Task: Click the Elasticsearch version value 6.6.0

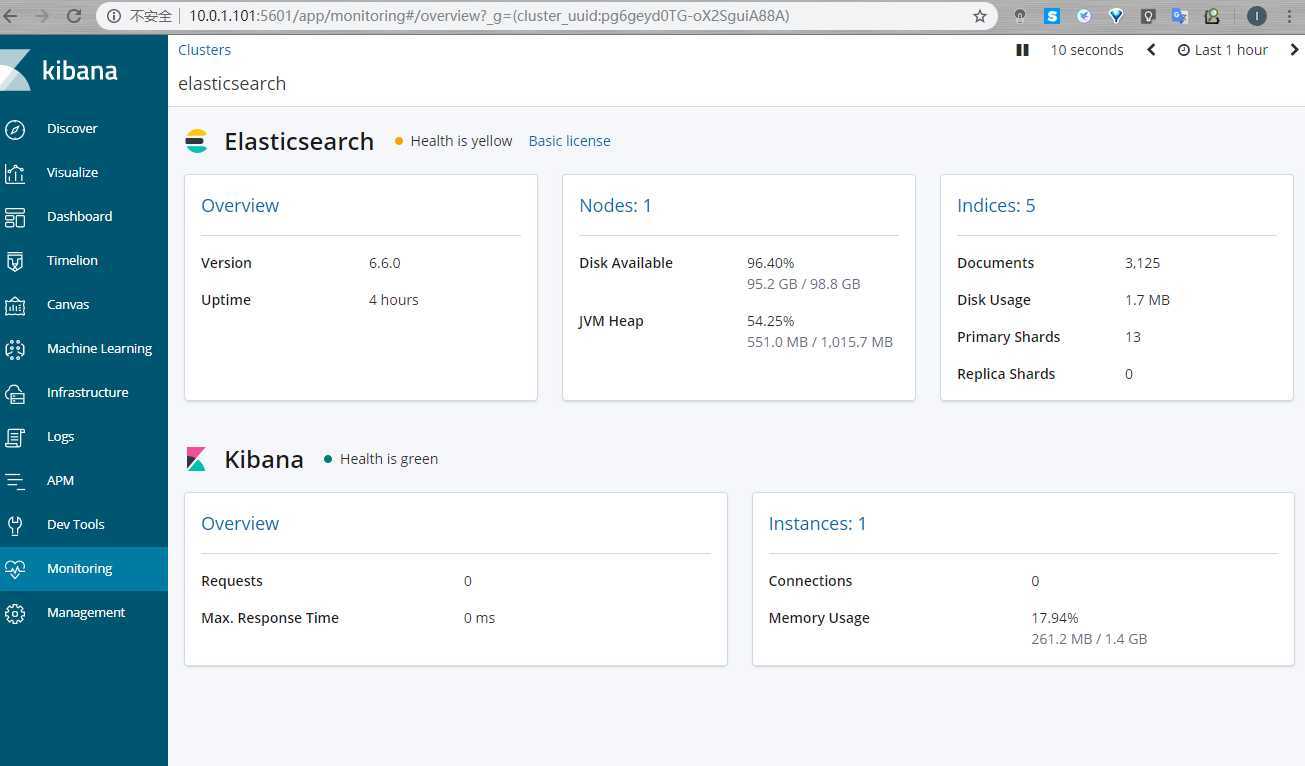Action: pos(384,263)
